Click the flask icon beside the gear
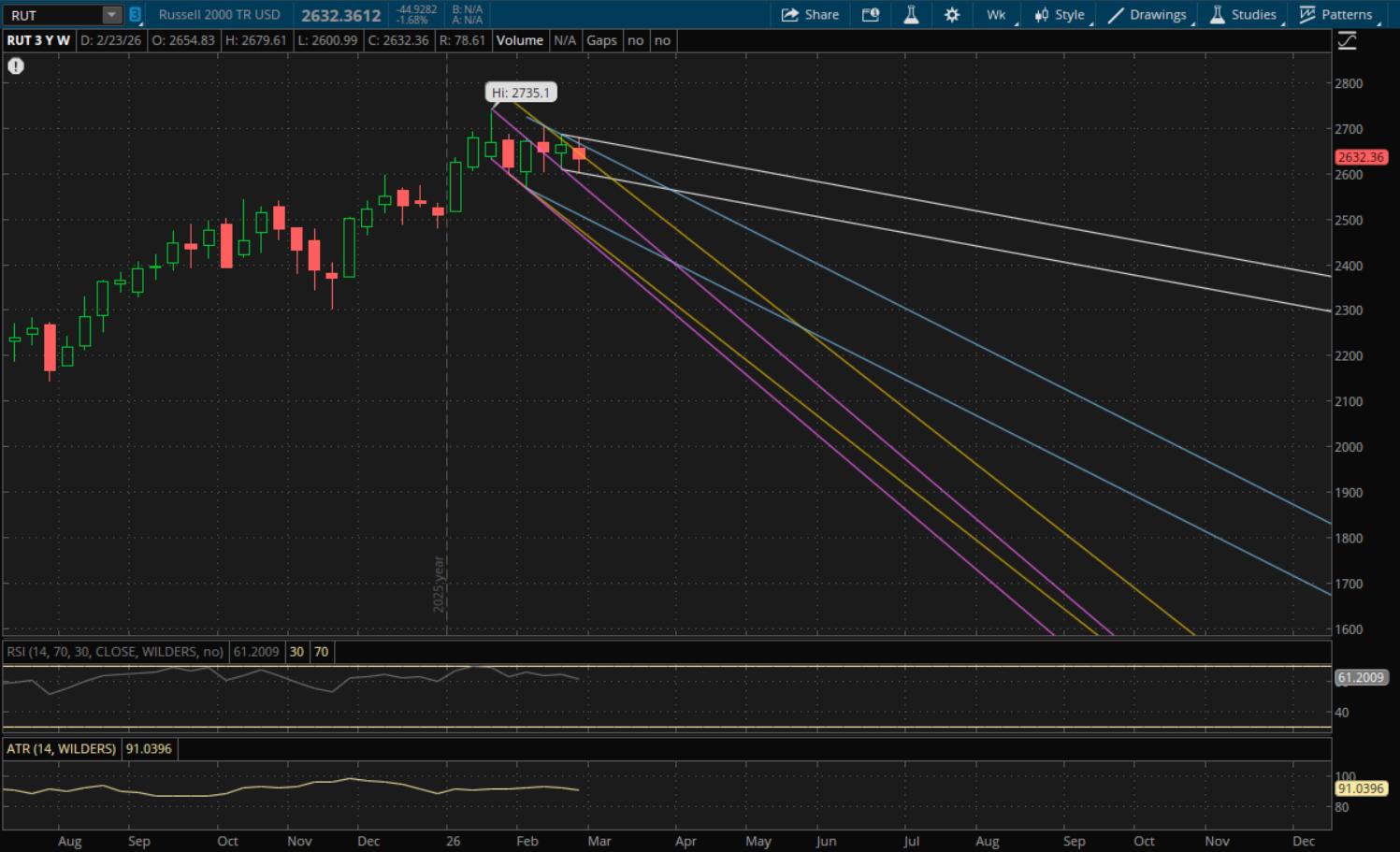Viewport: 1400px width, 852px height. coord(911,15)
